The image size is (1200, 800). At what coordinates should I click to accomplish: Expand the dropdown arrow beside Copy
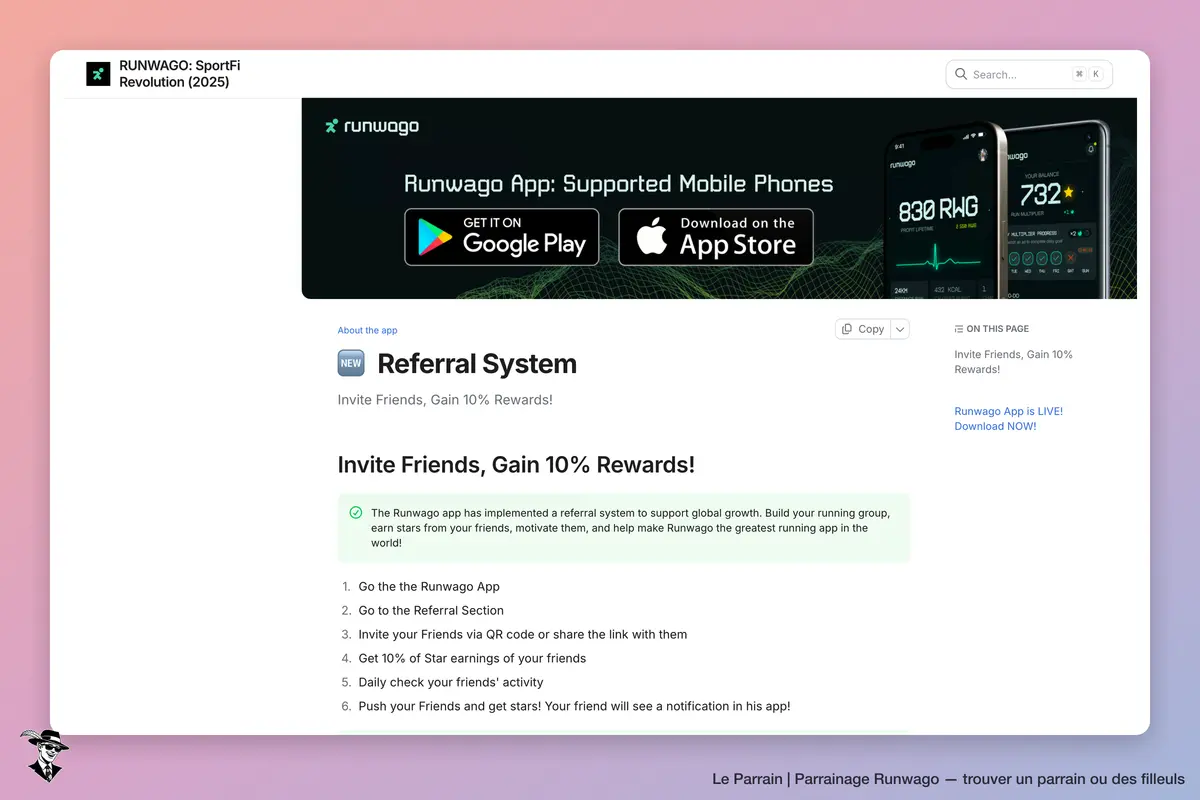[900, 329]
